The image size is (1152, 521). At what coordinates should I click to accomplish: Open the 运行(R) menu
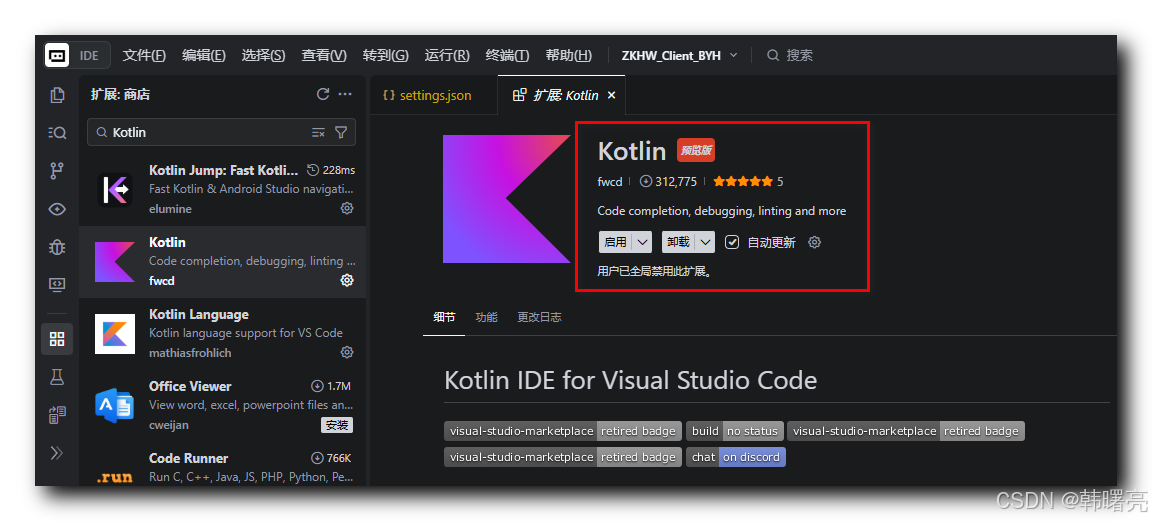click(447, 55)
